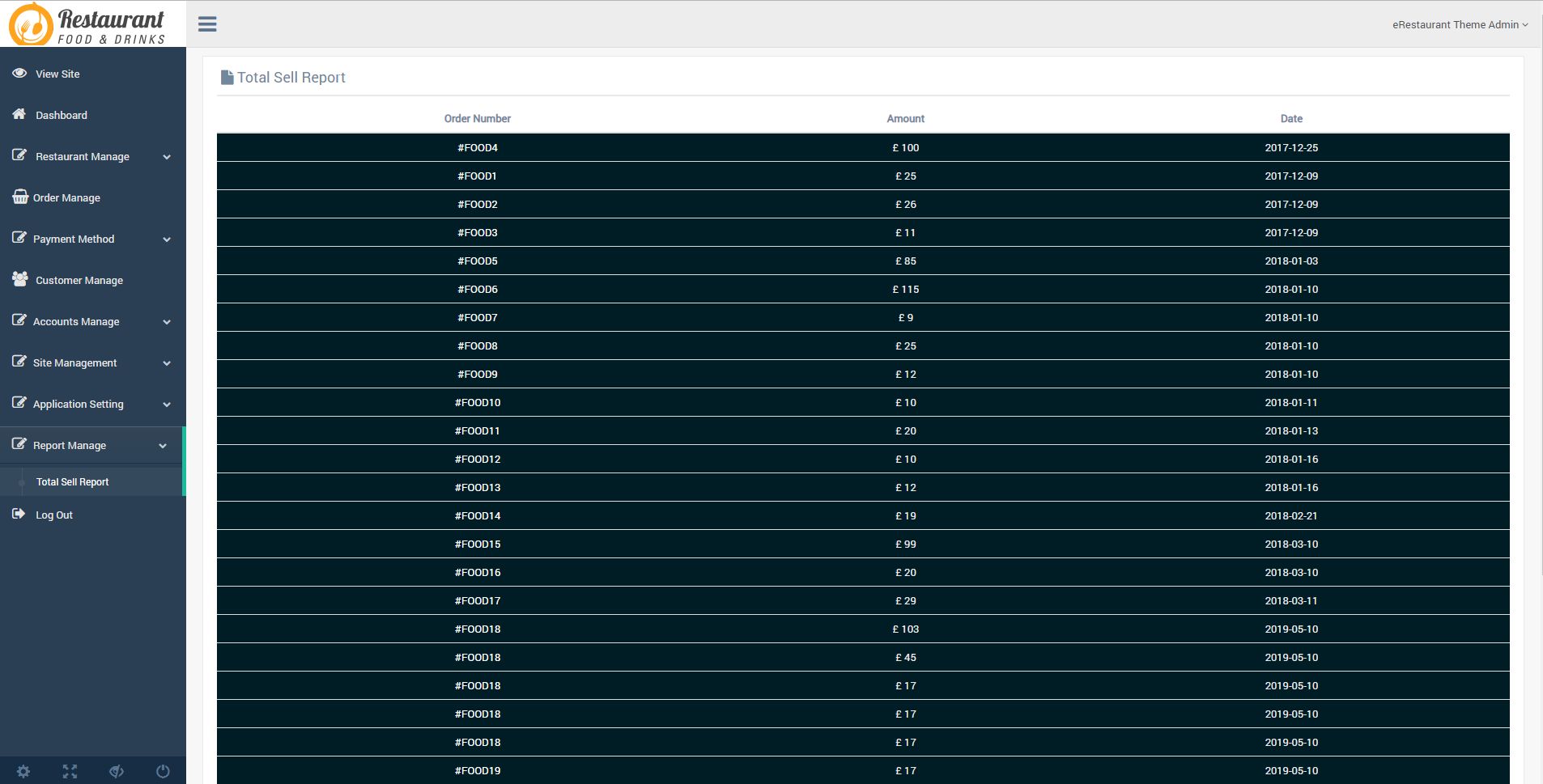The width and height of the screenshot is (1543, 784).
Task: Select the Restaurant Manage menu label
Action: pyautogui.click(x=83, y=156)
